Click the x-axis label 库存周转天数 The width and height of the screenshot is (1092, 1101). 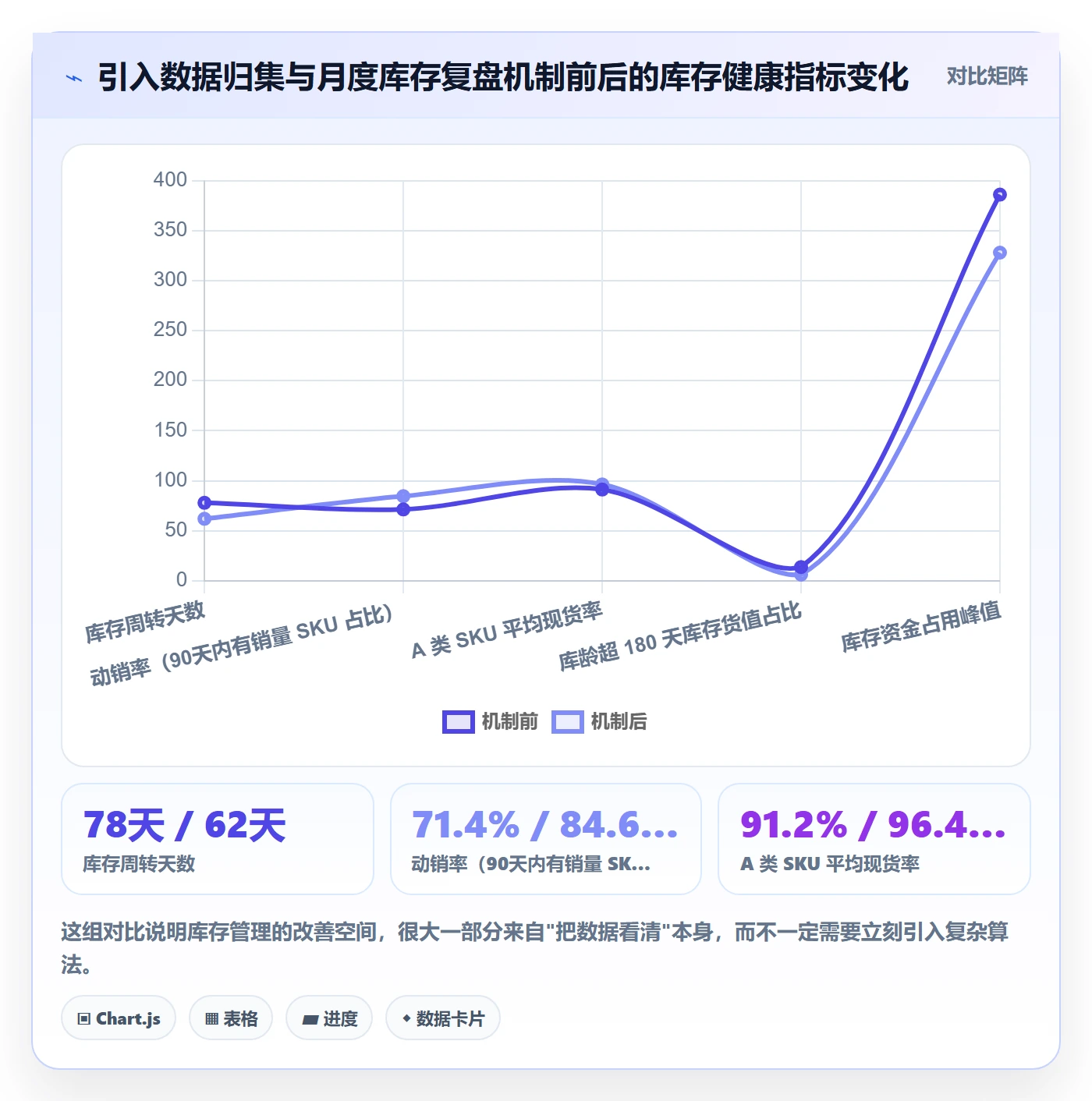pyautogui.click(x=145, y=622)
